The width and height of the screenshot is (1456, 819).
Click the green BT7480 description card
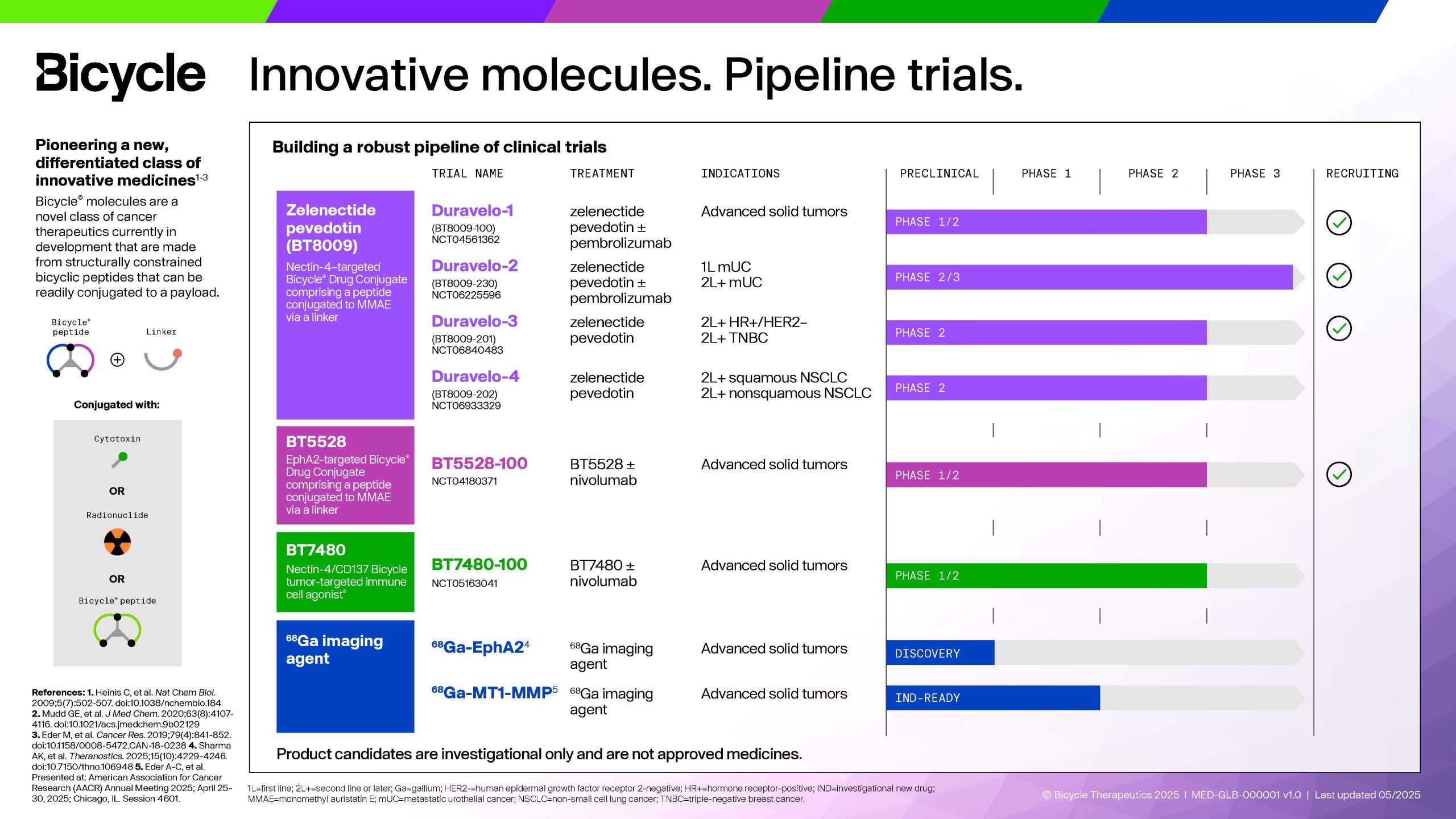click(x=345, y=572)
